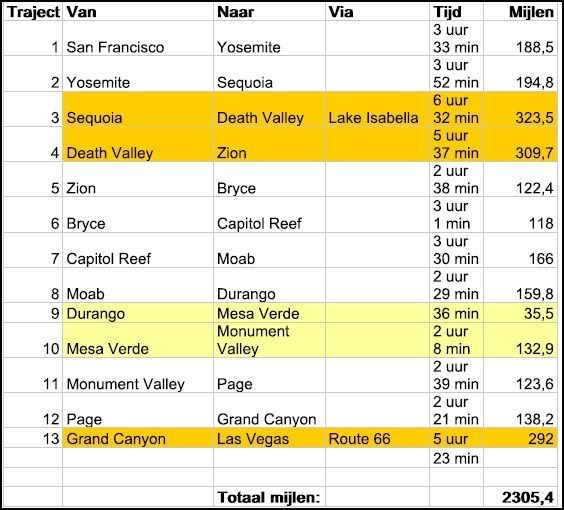Click the Capitol Reef destination cell
Image resolution: width=564 pixels, height=510 pixels.
click(269, 215)
